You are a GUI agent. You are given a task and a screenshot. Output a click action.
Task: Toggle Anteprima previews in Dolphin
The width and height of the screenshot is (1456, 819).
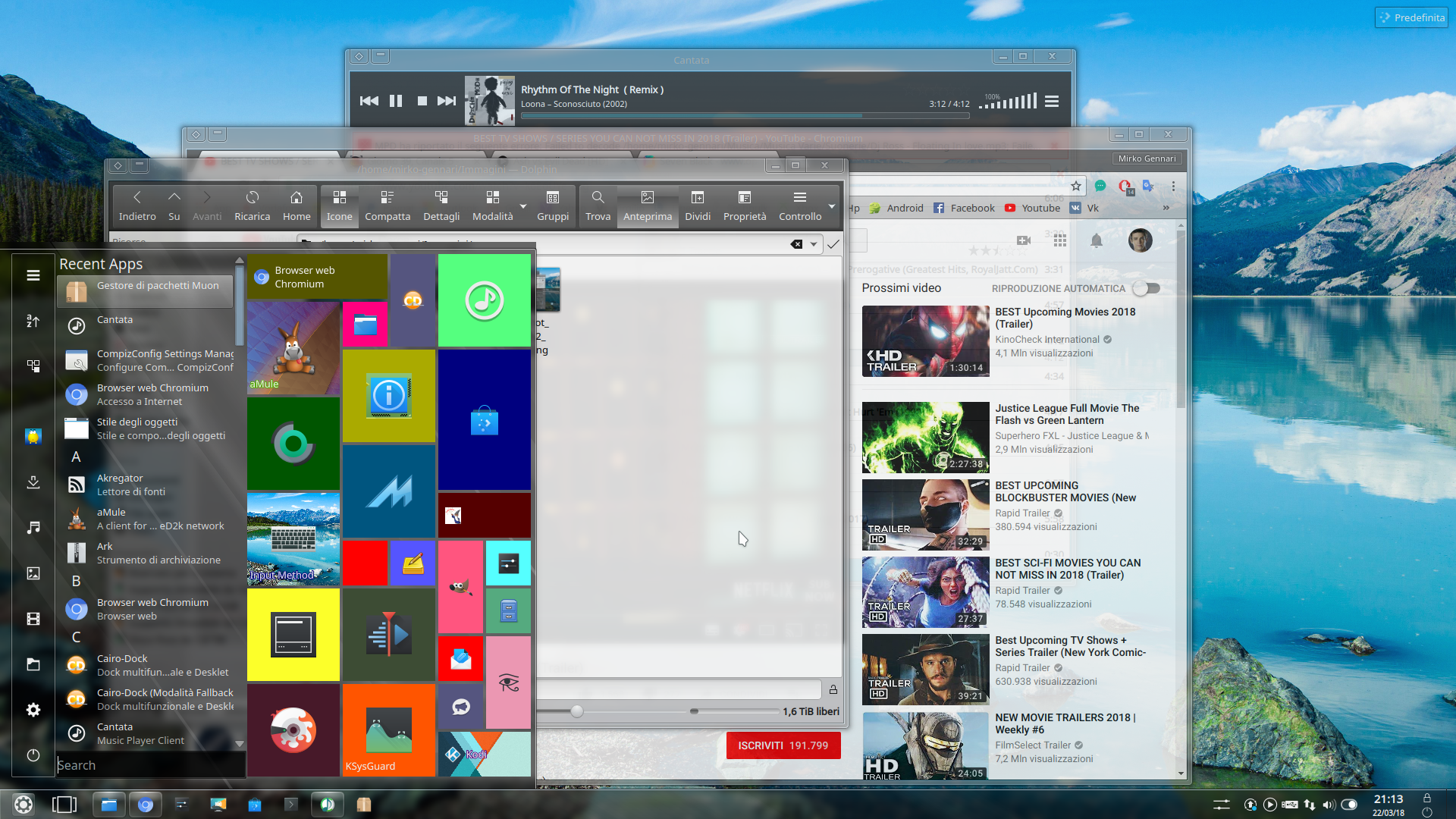648,206
